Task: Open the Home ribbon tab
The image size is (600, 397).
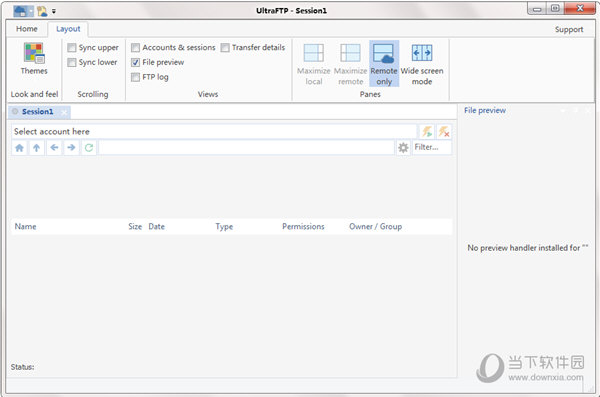Action: coord(27,29)
